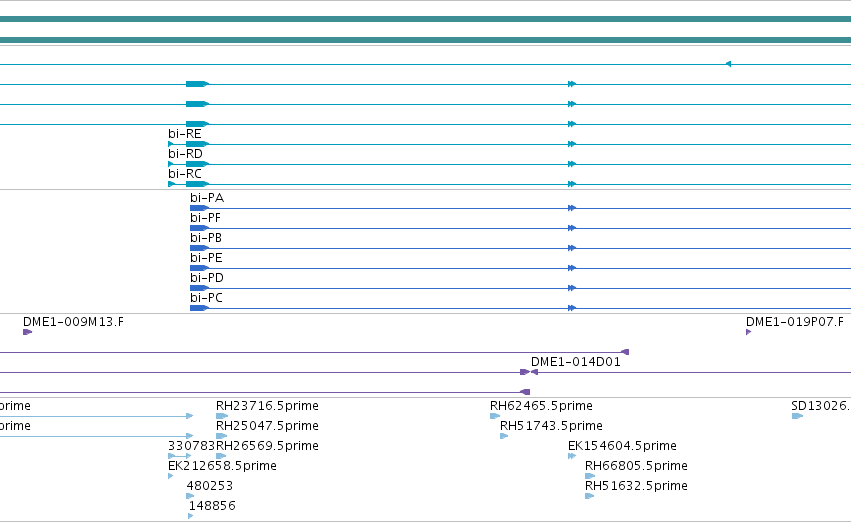851x522 pixels.
Task: Select the bi-PC protein label
Action: 206,298
